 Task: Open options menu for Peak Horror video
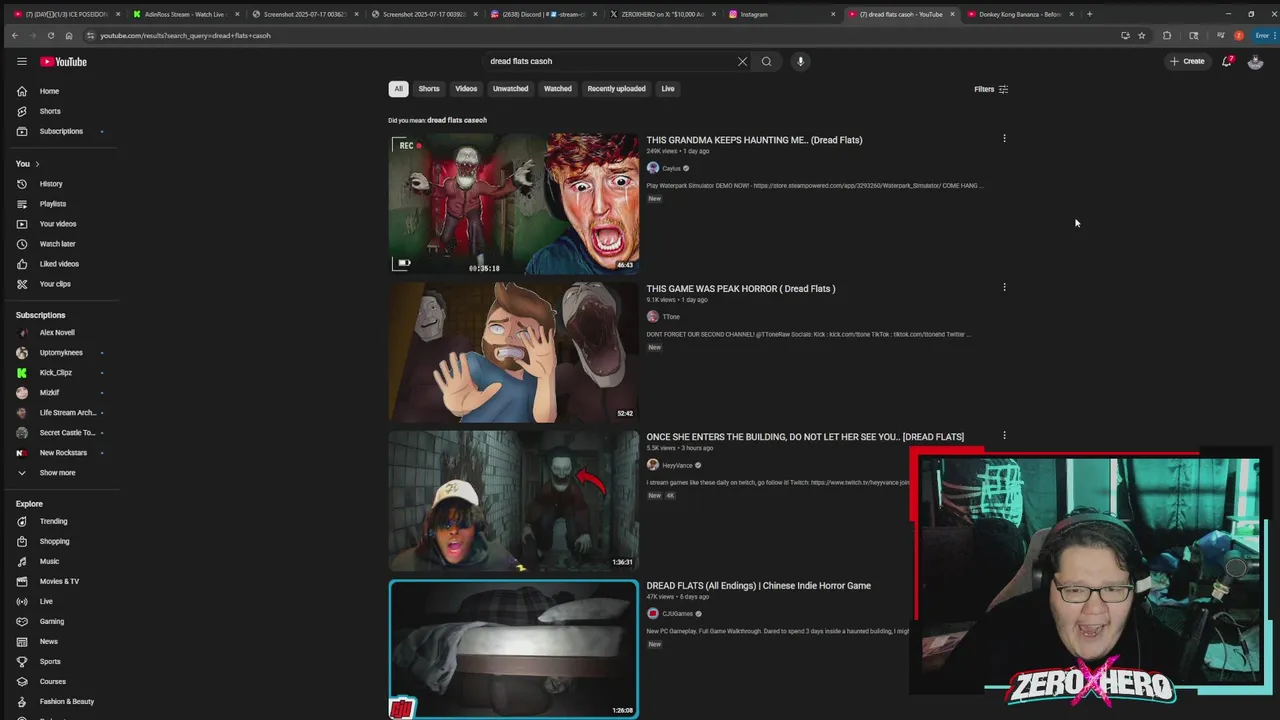[1004, 287]
